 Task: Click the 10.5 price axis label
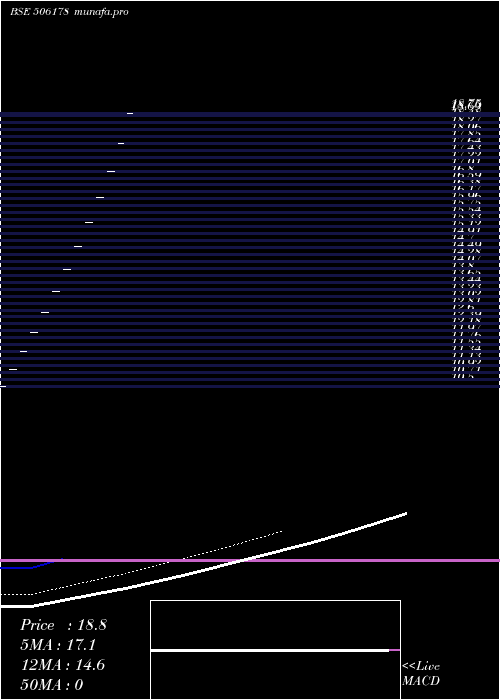(463, 376)
